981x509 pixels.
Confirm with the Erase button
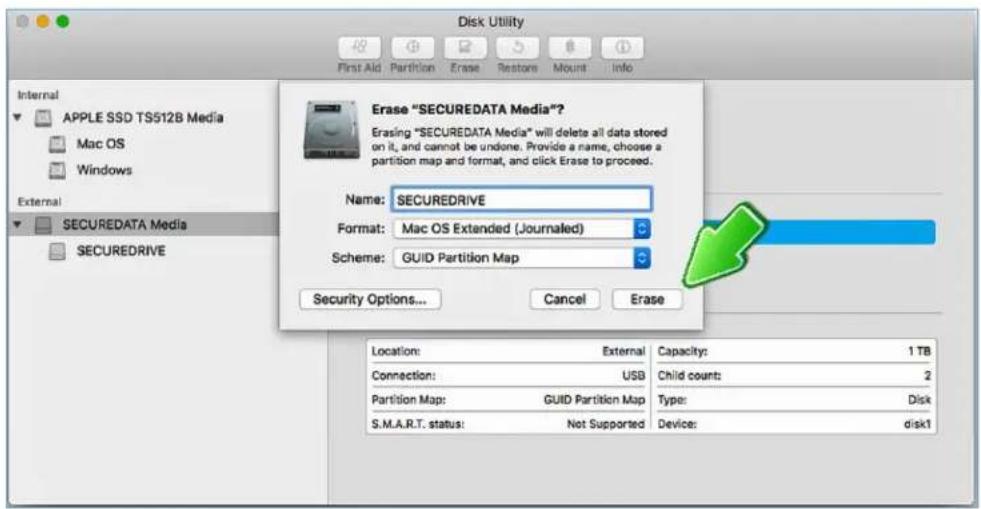click(x=648, y=300)
